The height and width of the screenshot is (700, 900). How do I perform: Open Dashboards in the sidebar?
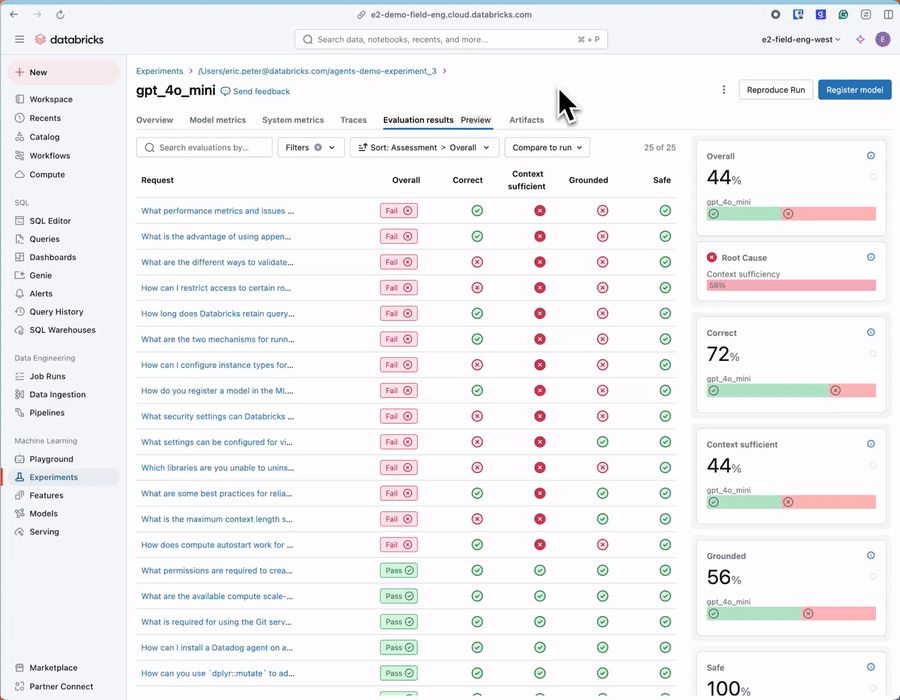click(52, 258)
